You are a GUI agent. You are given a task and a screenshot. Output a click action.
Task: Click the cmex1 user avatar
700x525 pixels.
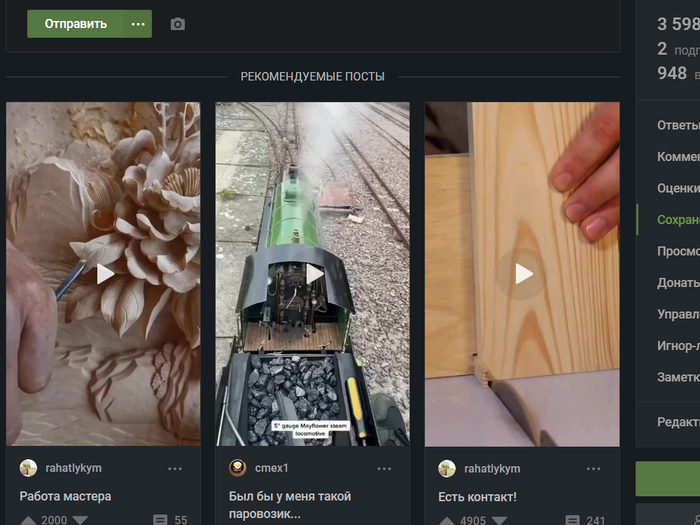pyautogui.click(x=238, y=468)
